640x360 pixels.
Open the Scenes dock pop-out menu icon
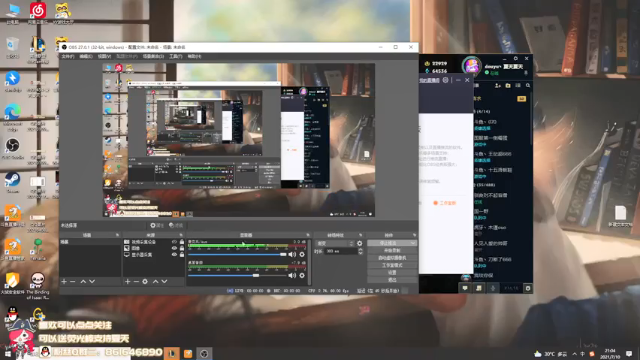tap(117, 235)
